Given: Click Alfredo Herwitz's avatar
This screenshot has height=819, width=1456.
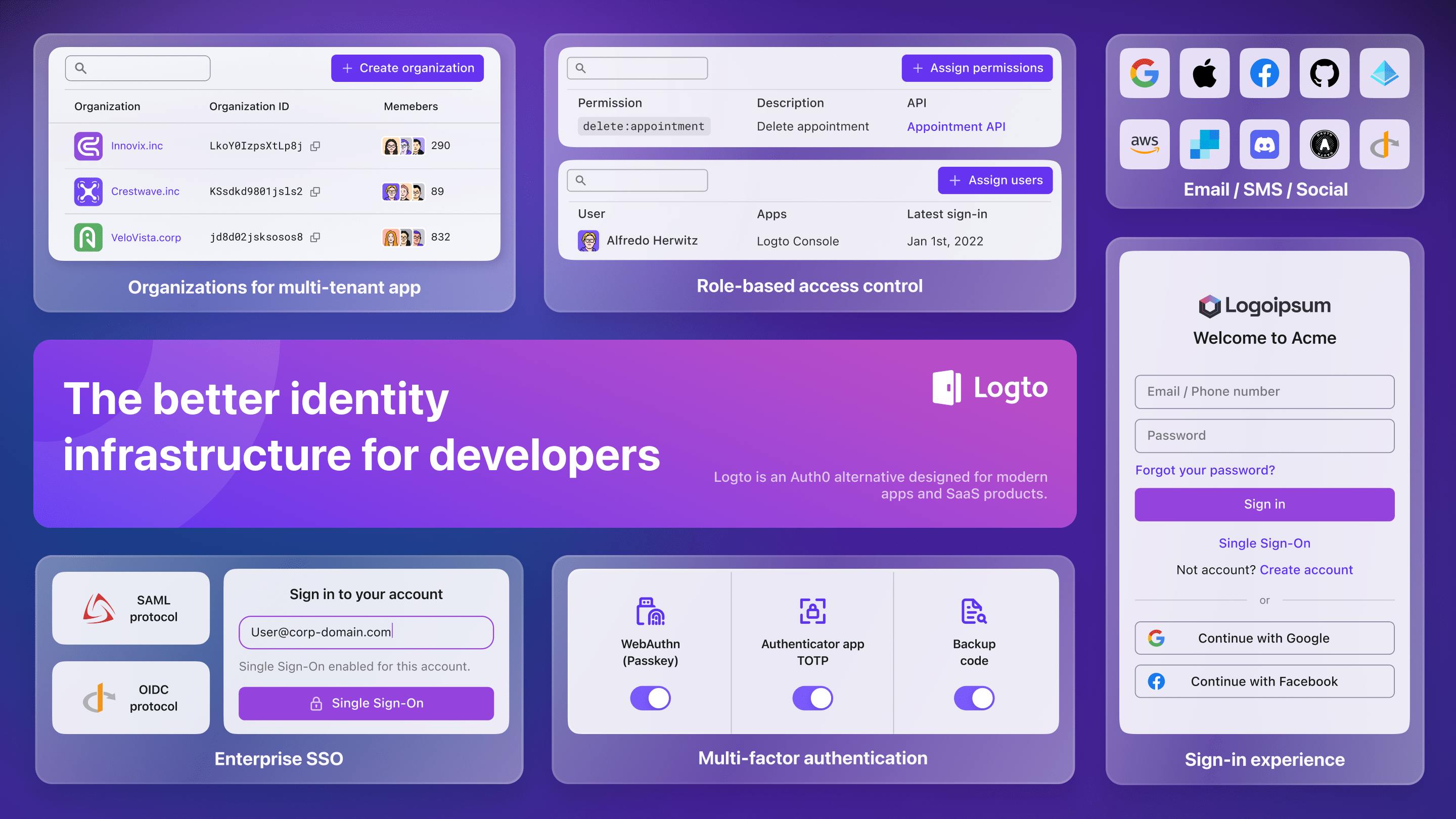Looking at the screenshot, I should pyautogui.click(x=588, y=241).
